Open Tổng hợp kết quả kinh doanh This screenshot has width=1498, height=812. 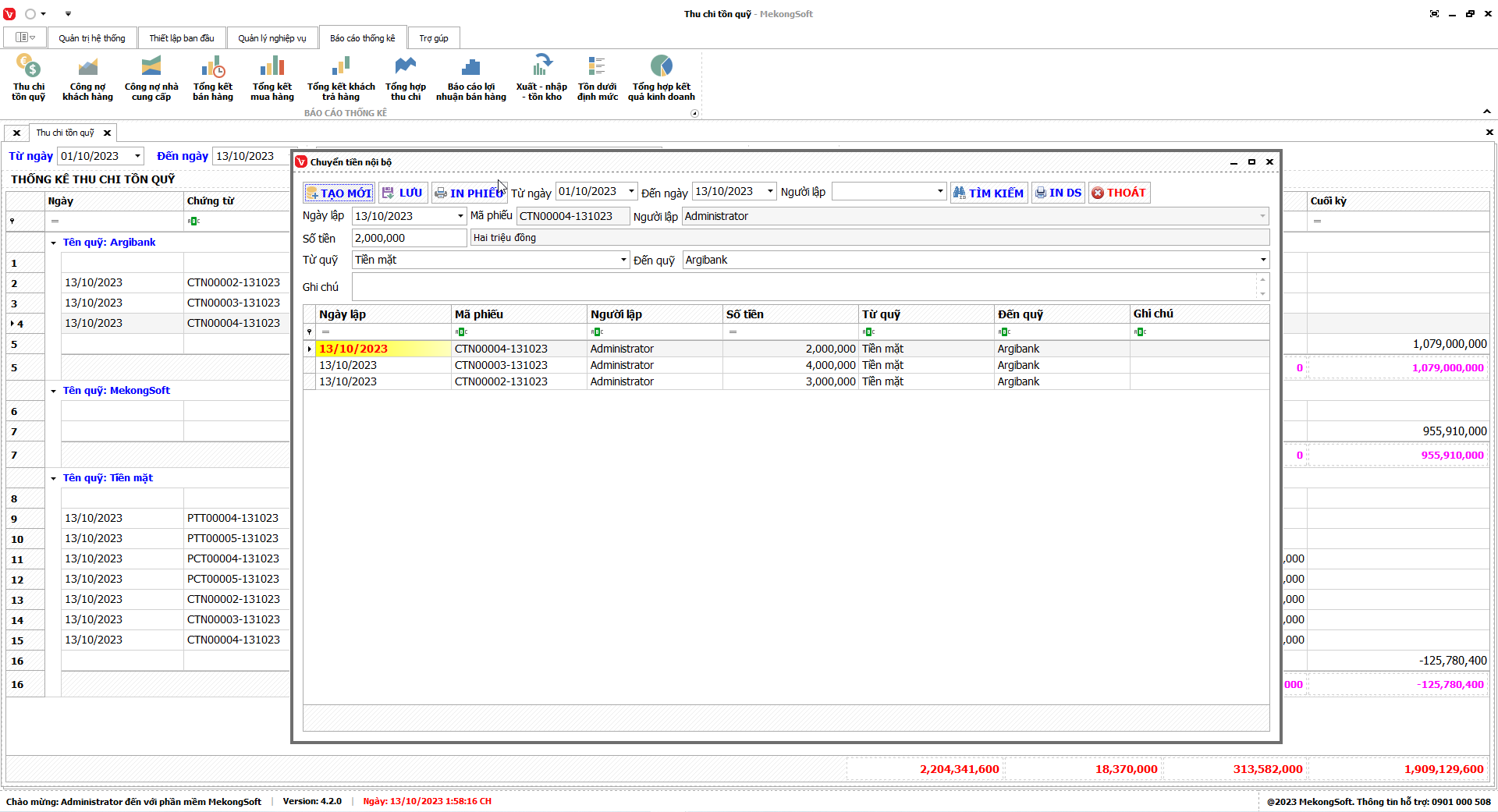click(661, 77)
